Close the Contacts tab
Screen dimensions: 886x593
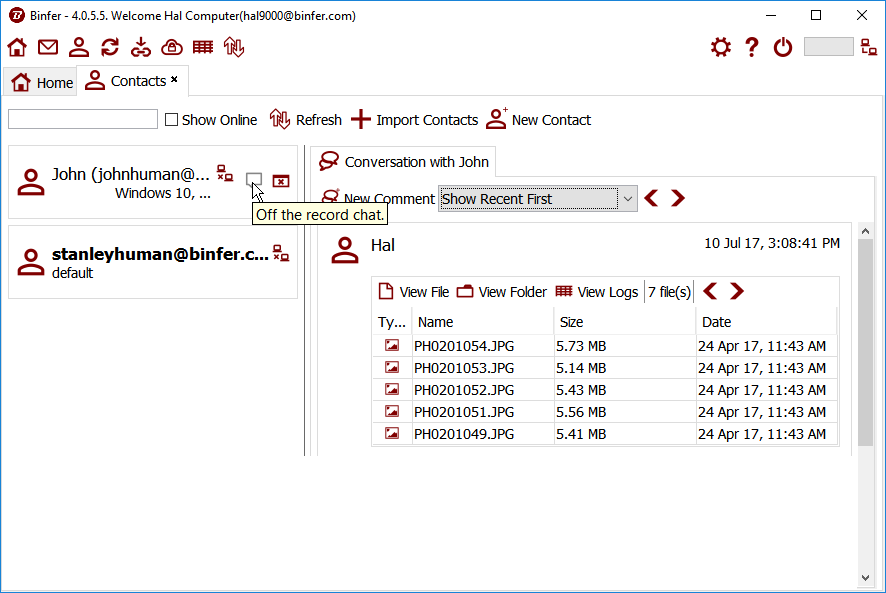coord(175,79)
